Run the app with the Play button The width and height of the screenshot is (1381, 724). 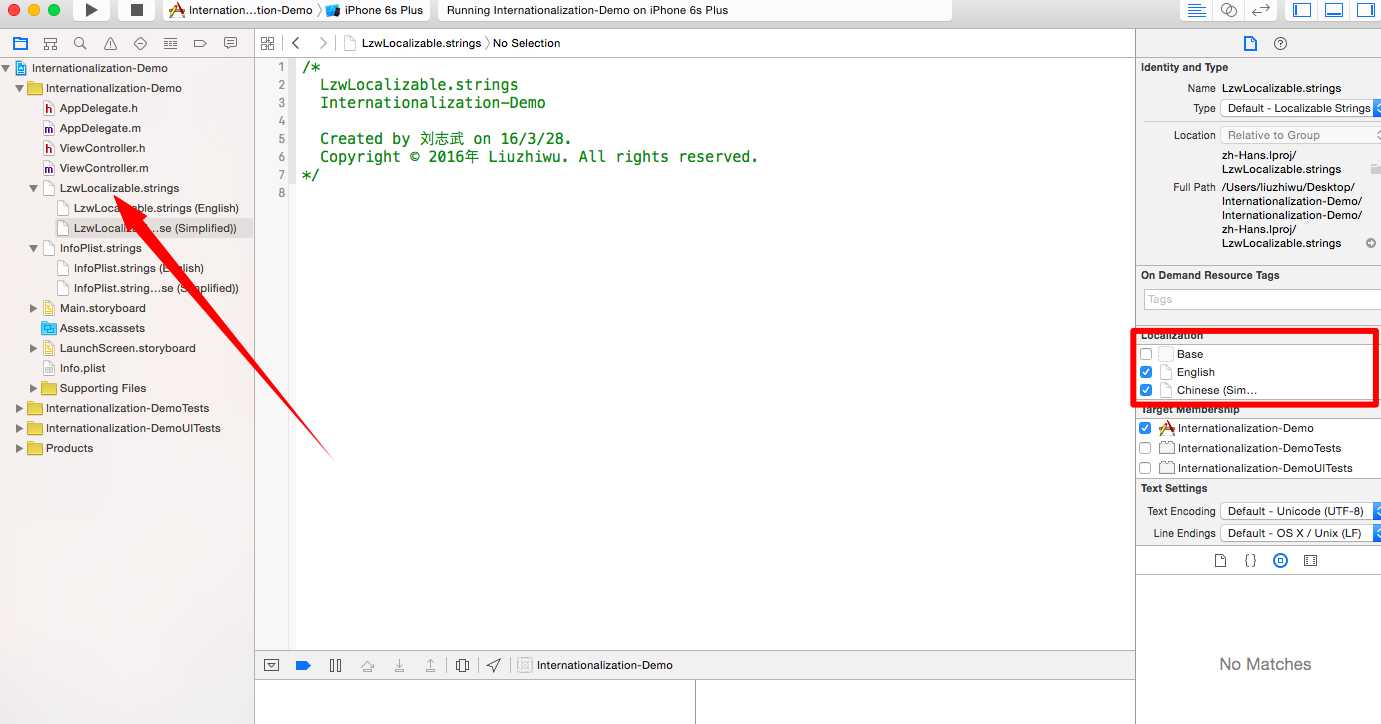[x=91, y=10]
